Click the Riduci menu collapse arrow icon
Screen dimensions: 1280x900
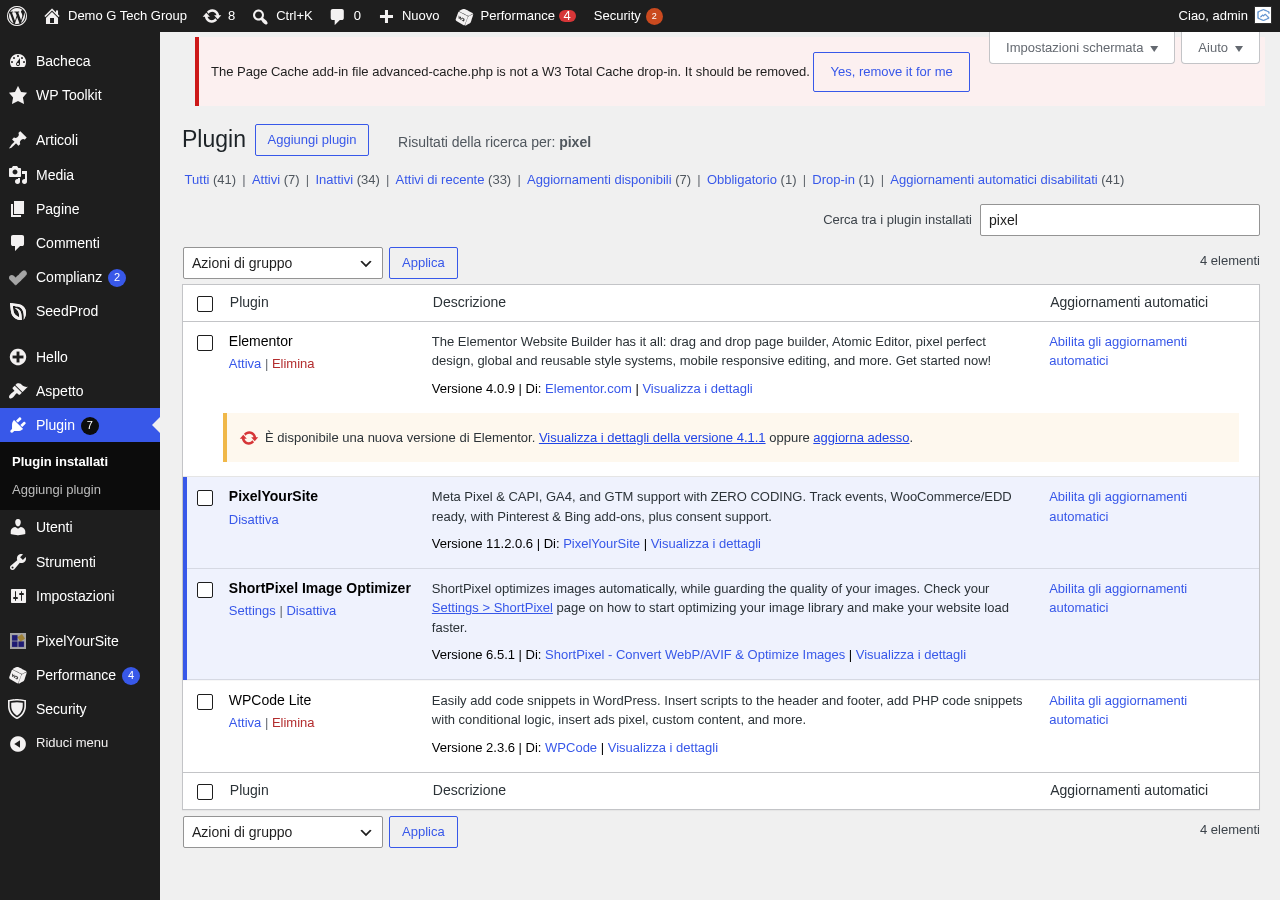(x=18, y=743)
